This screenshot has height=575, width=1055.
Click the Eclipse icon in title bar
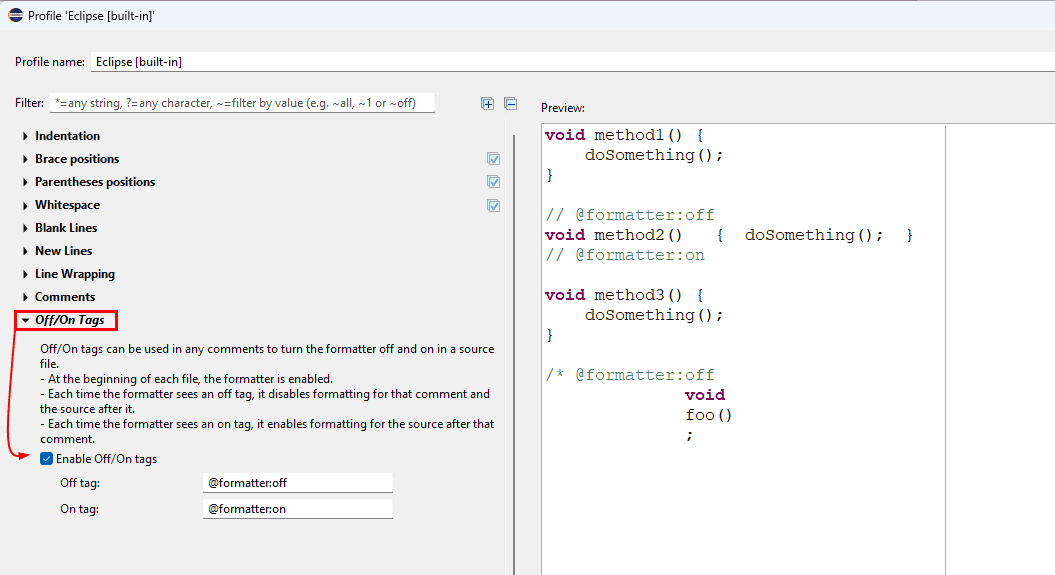[15, 15]
